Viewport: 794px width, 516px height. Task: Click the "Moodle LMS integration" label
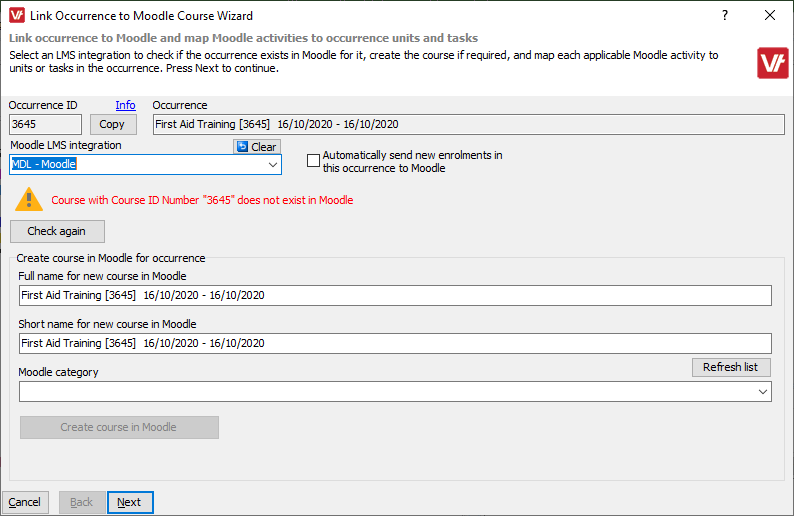coord(66,145)
